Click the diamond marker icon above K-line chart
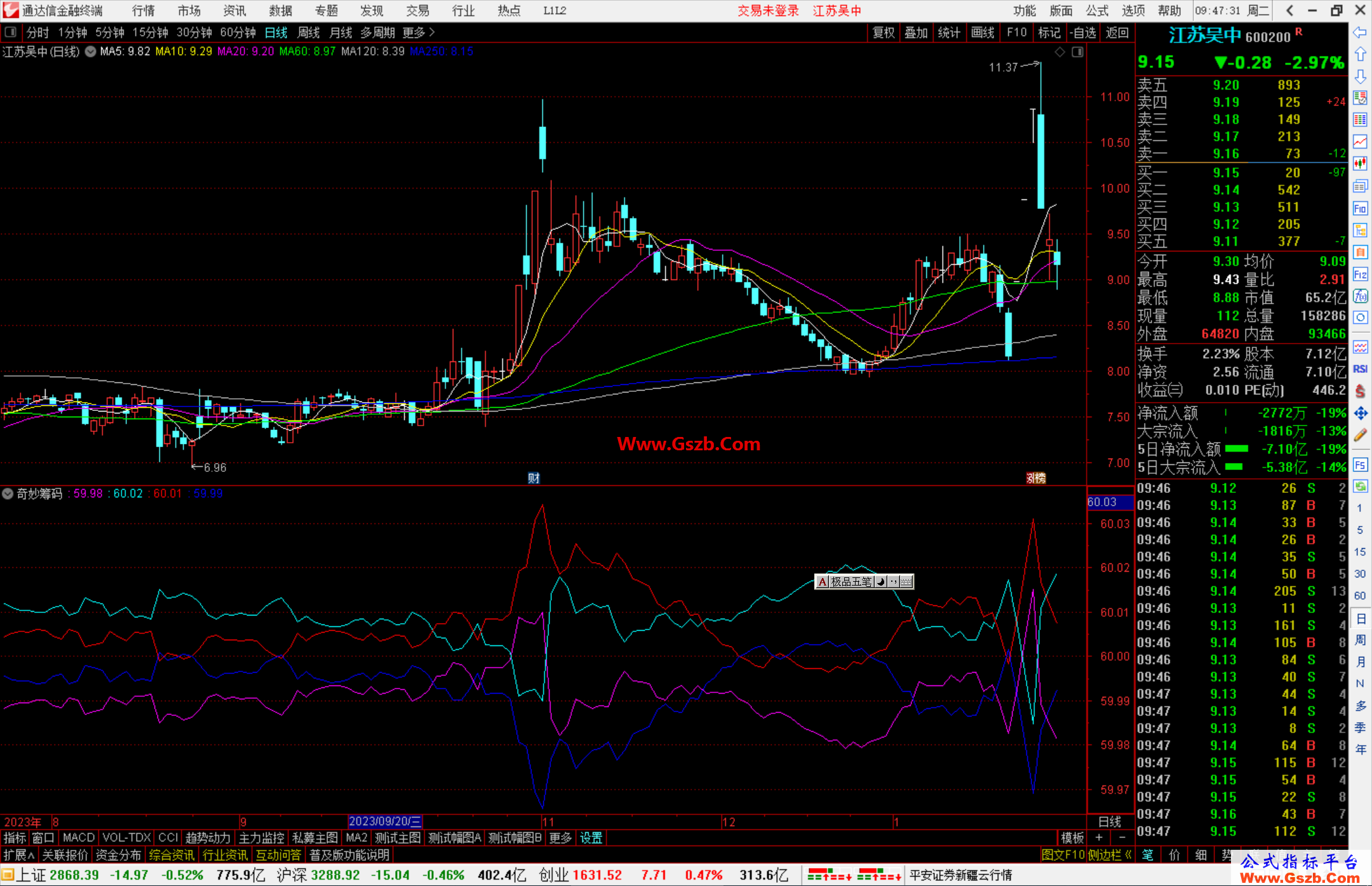Screen dimensions: 1372x886 click(1059, 52)
